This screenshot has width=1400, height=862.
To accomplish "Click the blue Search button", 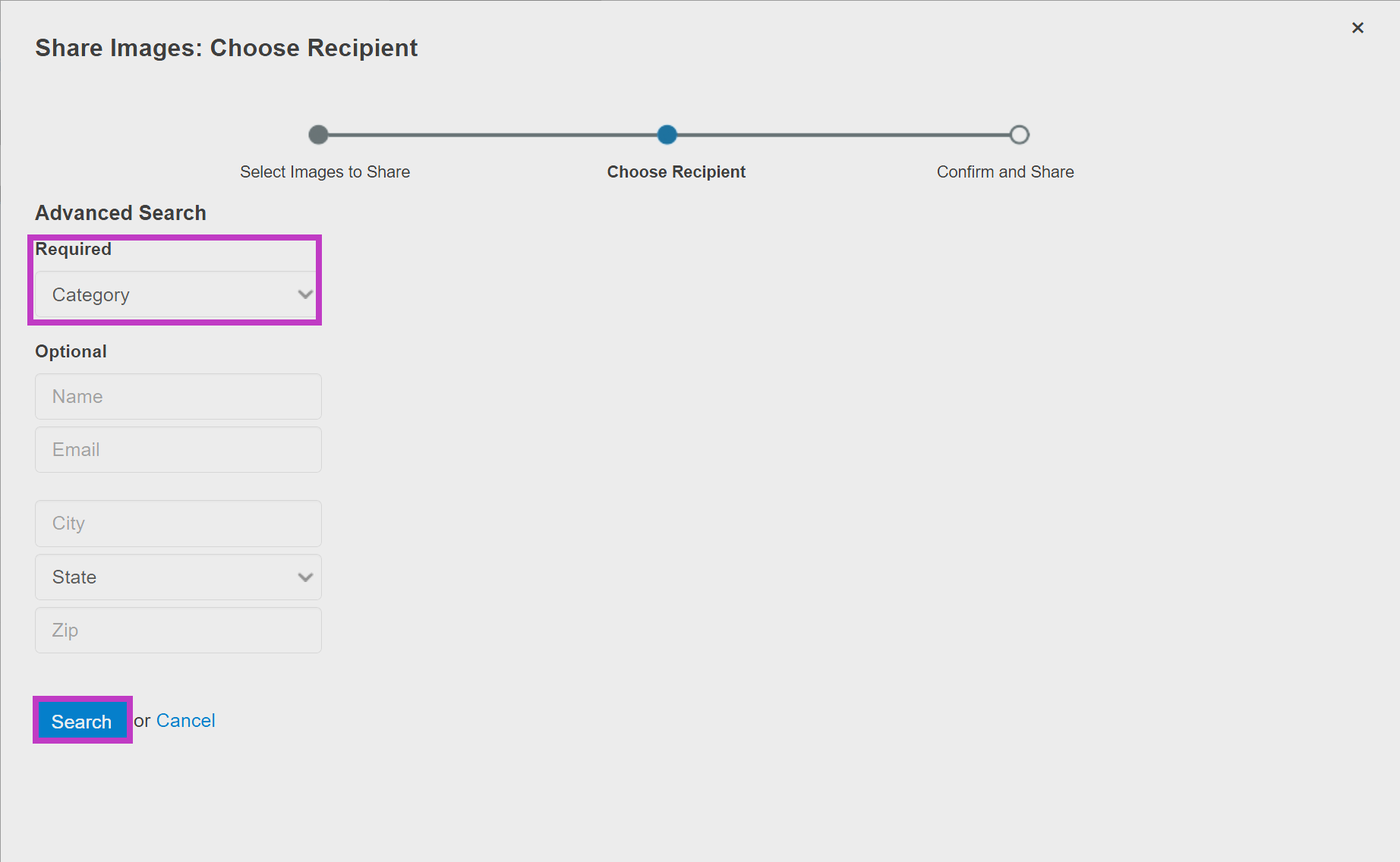I will coord(82,721).
